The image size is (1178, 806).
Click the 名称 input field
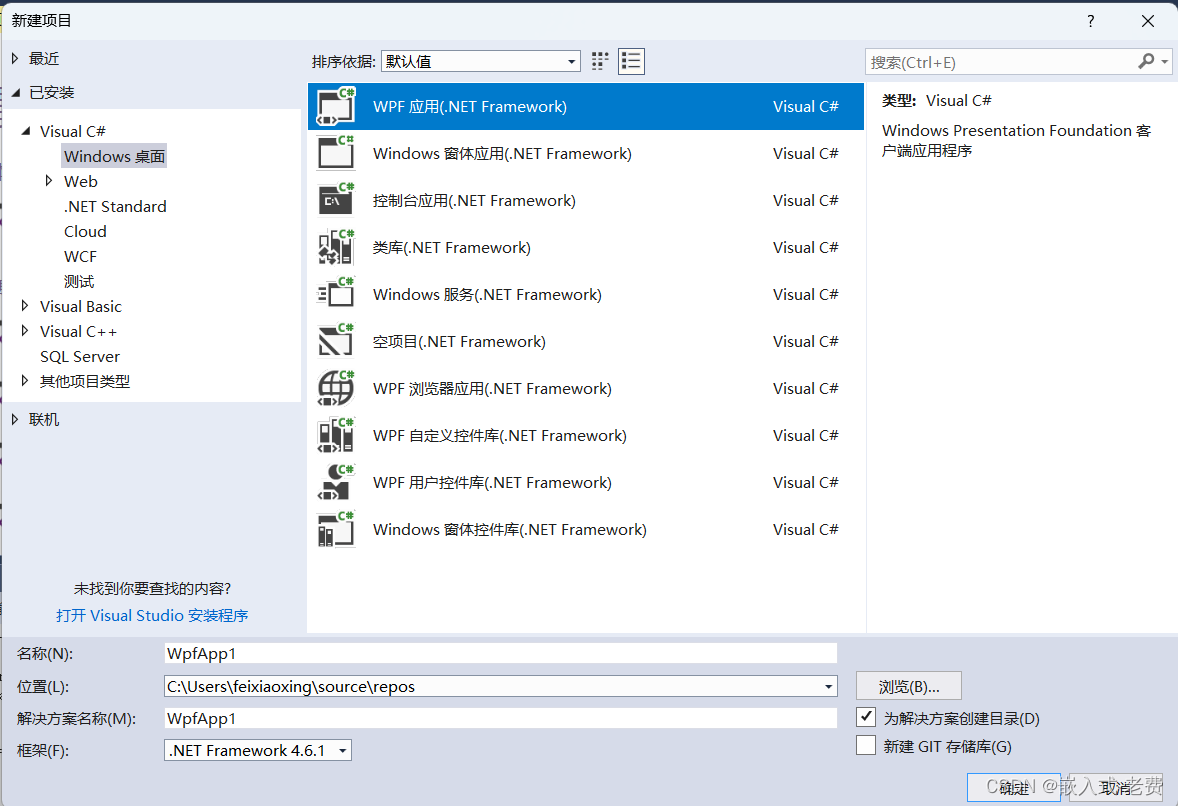500,654
